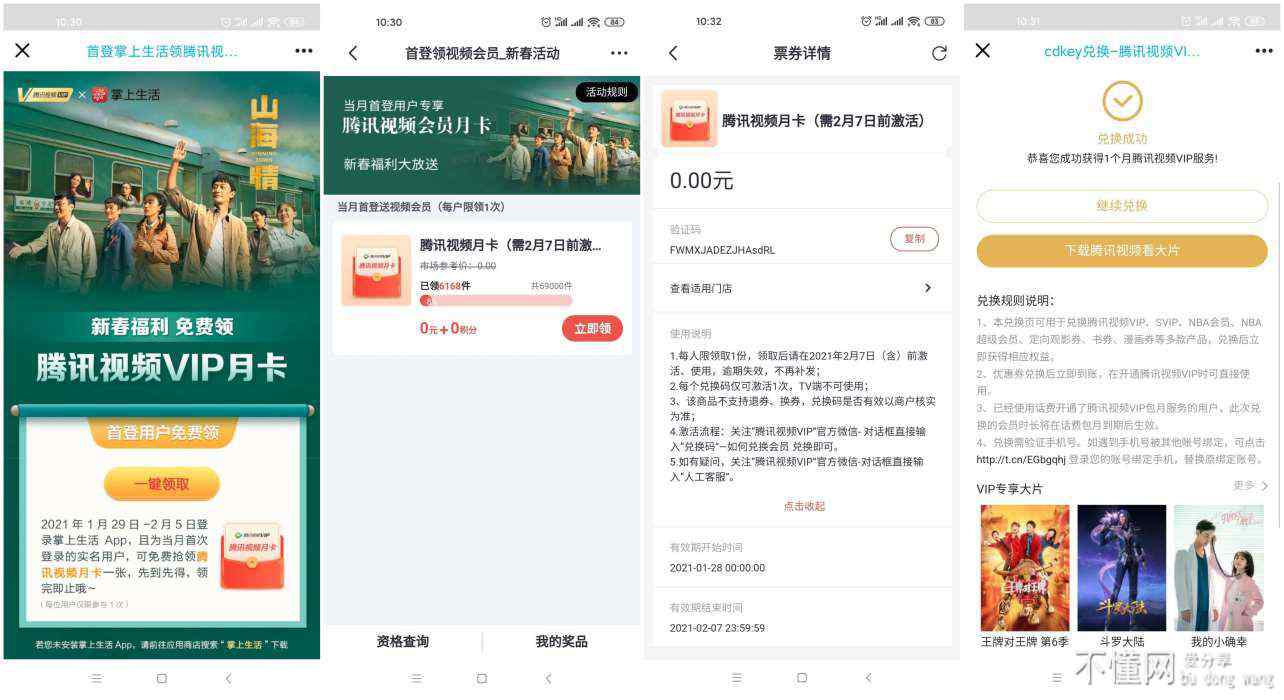Tap the 掌上生活 green link text at bottom
This screenshot has width=1284, height=700.
tap(245, 645)
